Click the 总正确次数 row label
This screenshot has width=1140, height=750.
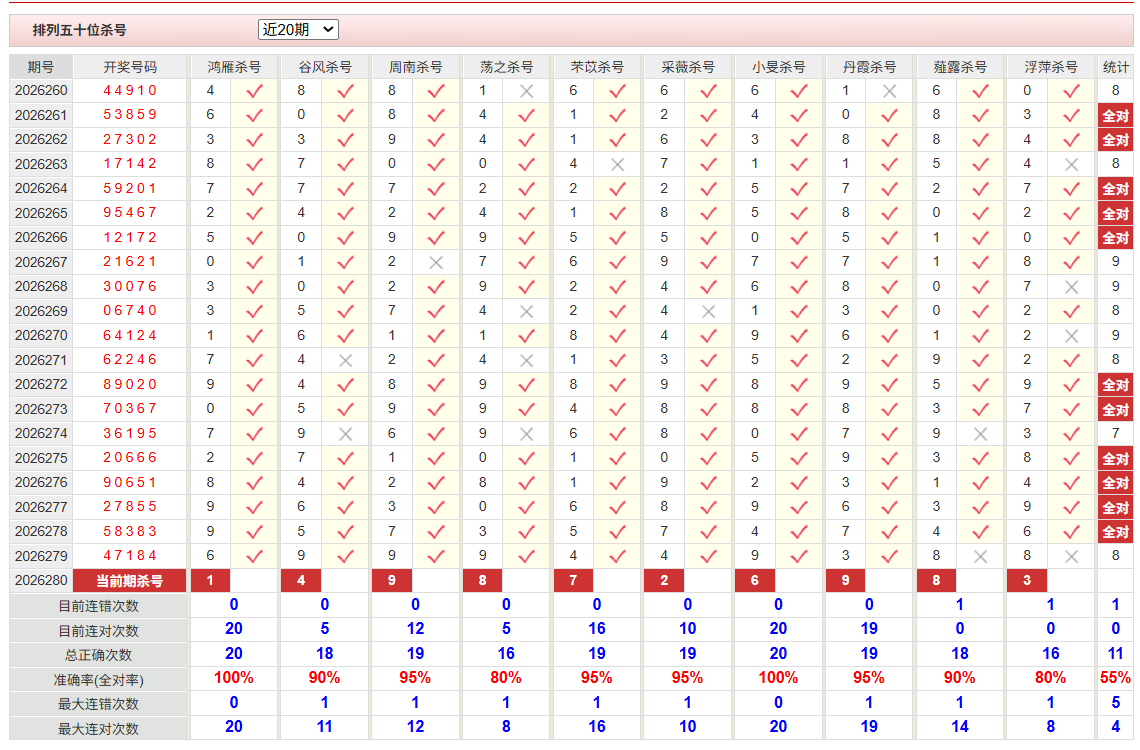98,655
